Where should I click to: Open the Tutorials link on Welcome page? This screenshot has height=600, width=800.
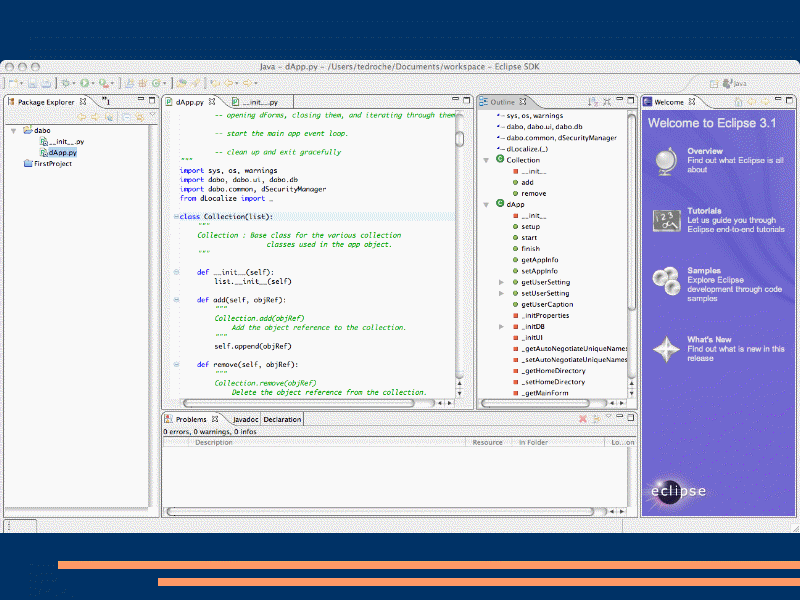tap(704, 211)
